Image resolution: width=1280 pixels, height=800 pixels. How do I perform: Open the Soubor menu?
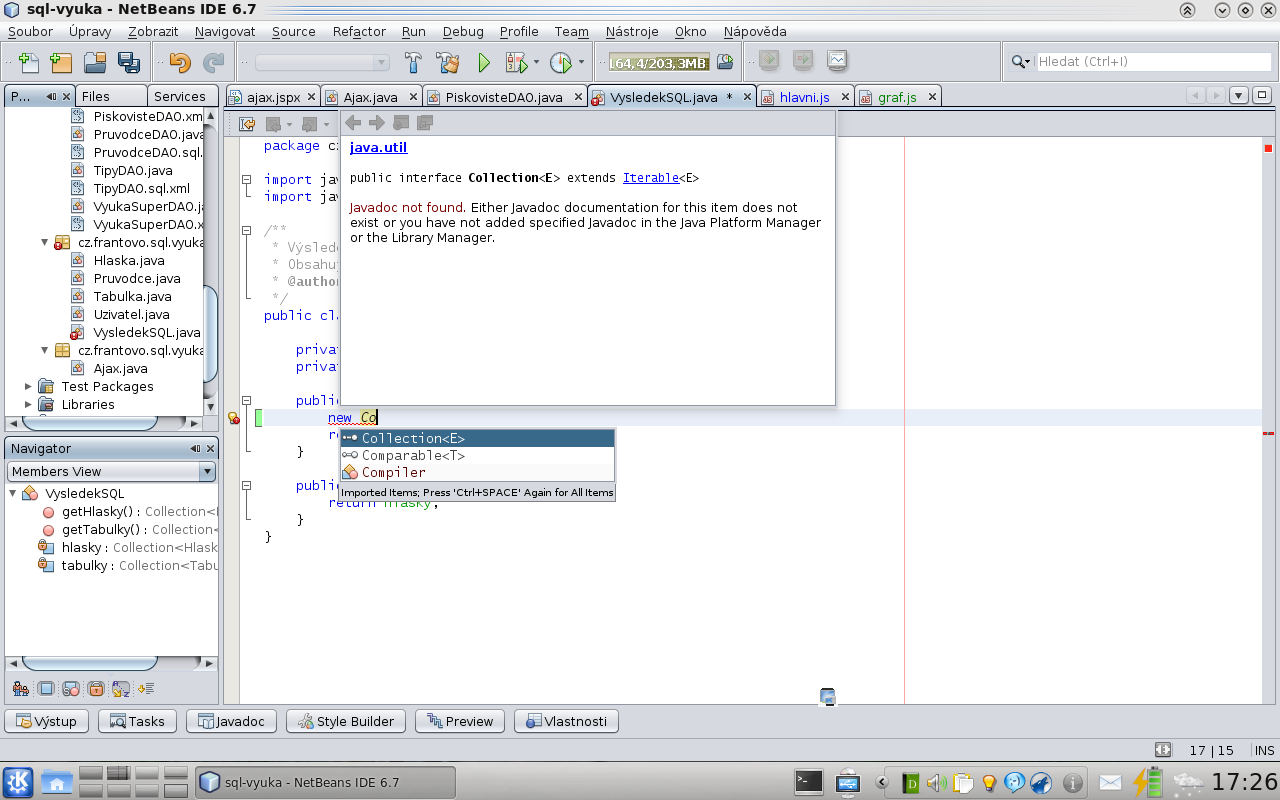[x=30, y=31]
